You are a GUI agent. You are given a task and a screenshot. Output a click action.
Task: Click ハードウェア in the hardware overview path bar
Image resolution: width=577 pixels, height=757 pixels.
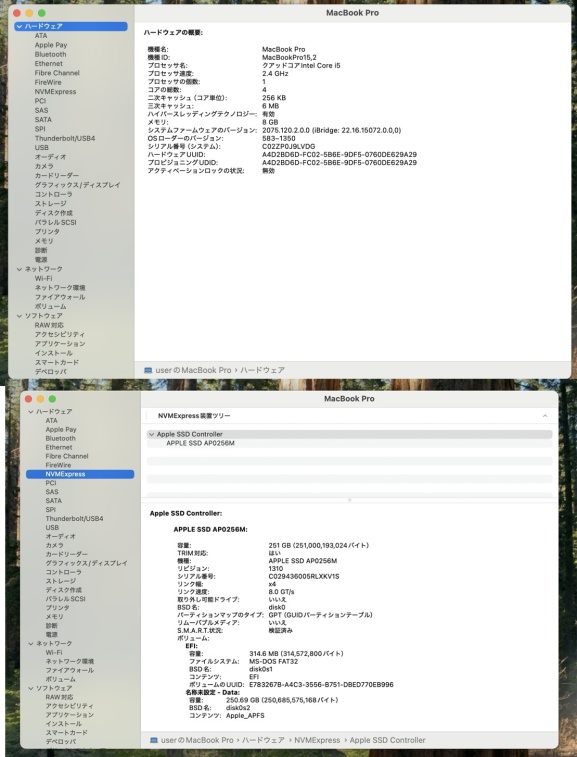(262, 370)
